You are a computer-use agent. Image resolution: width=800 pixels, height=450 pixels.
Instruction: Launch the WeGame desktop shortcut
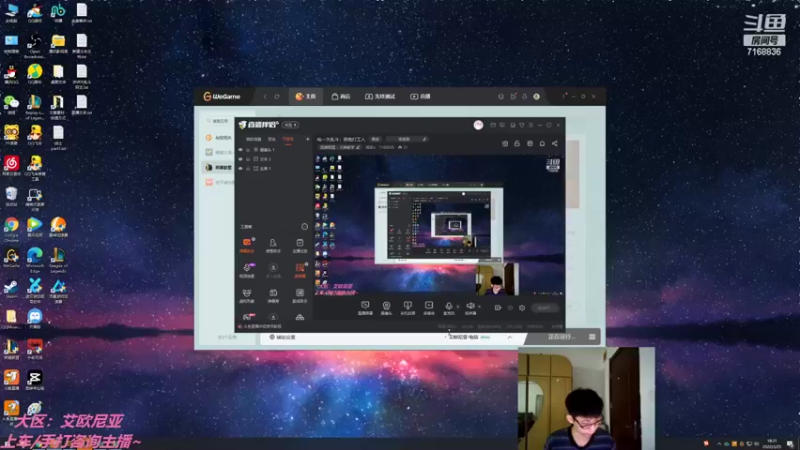coord(11,258)
